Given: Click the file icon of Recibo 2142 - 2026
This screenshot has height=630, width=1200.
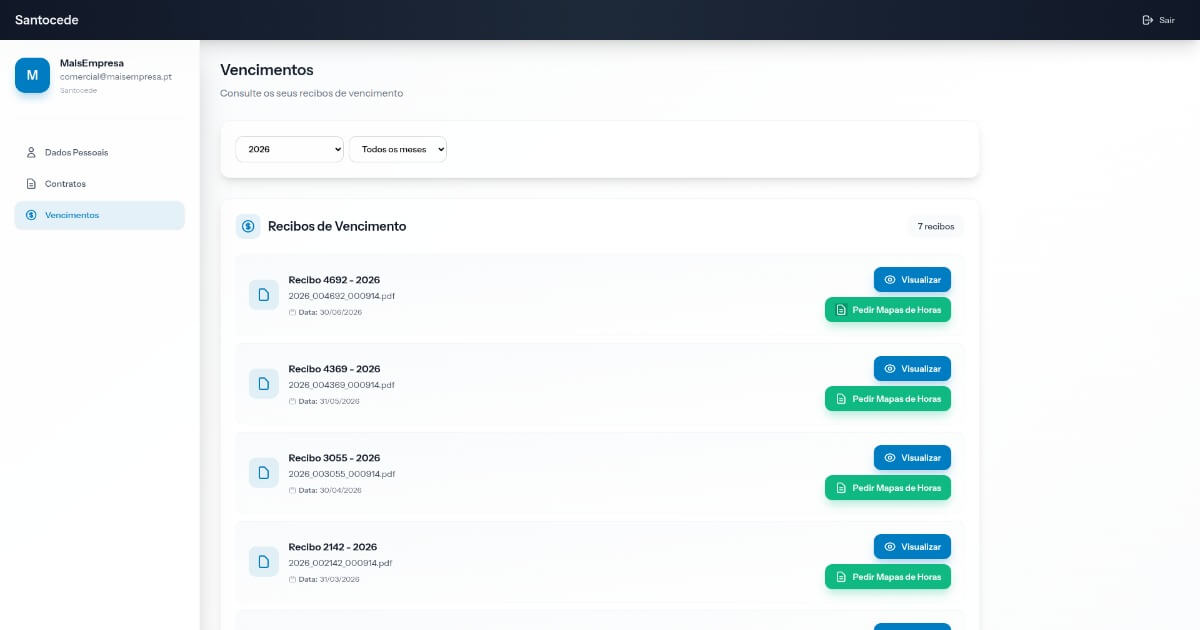Looking at the screenshot, I should 264,562.
